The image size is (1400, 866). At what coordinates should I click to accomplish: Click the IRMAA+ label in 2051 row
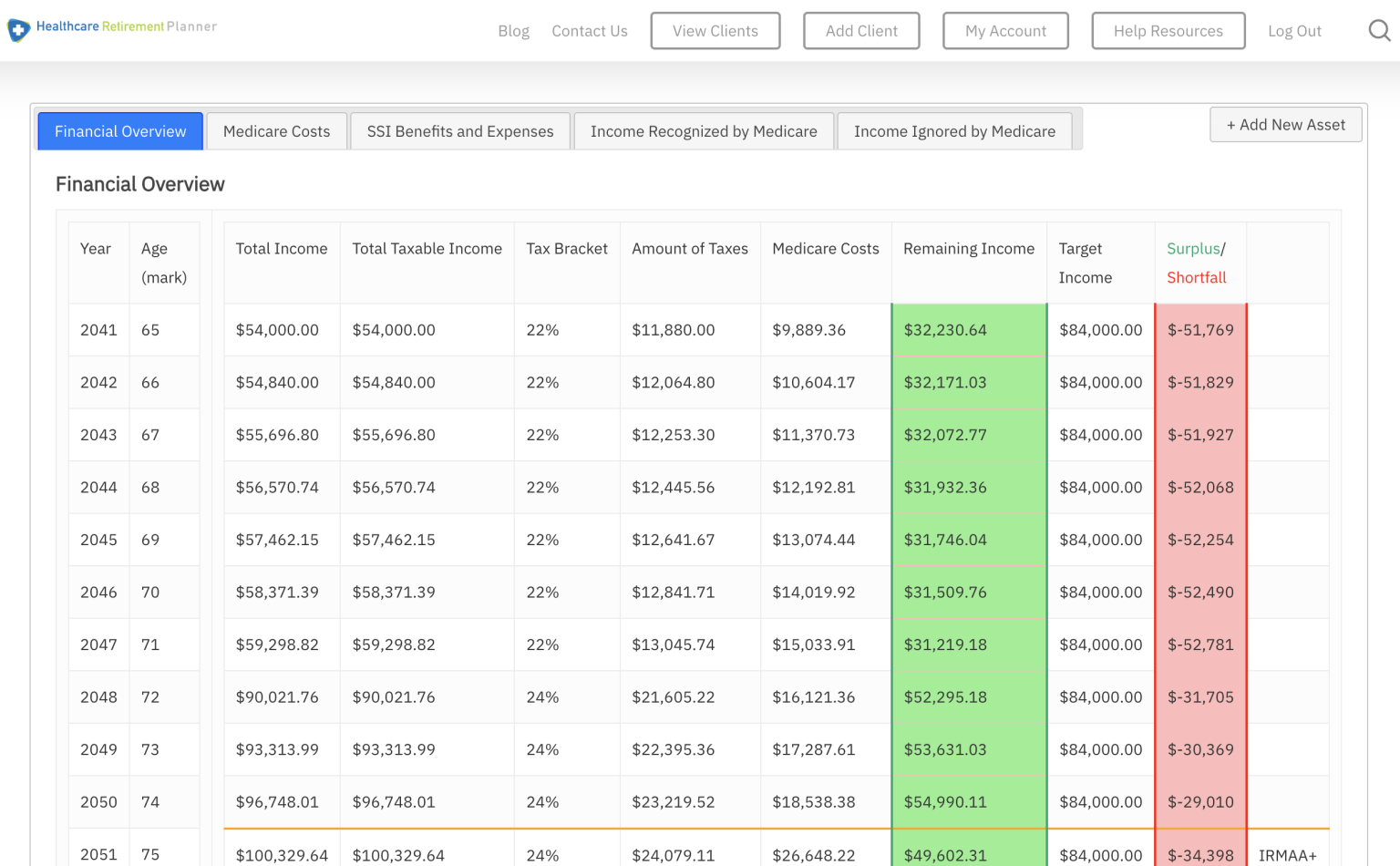(1287, 855)
